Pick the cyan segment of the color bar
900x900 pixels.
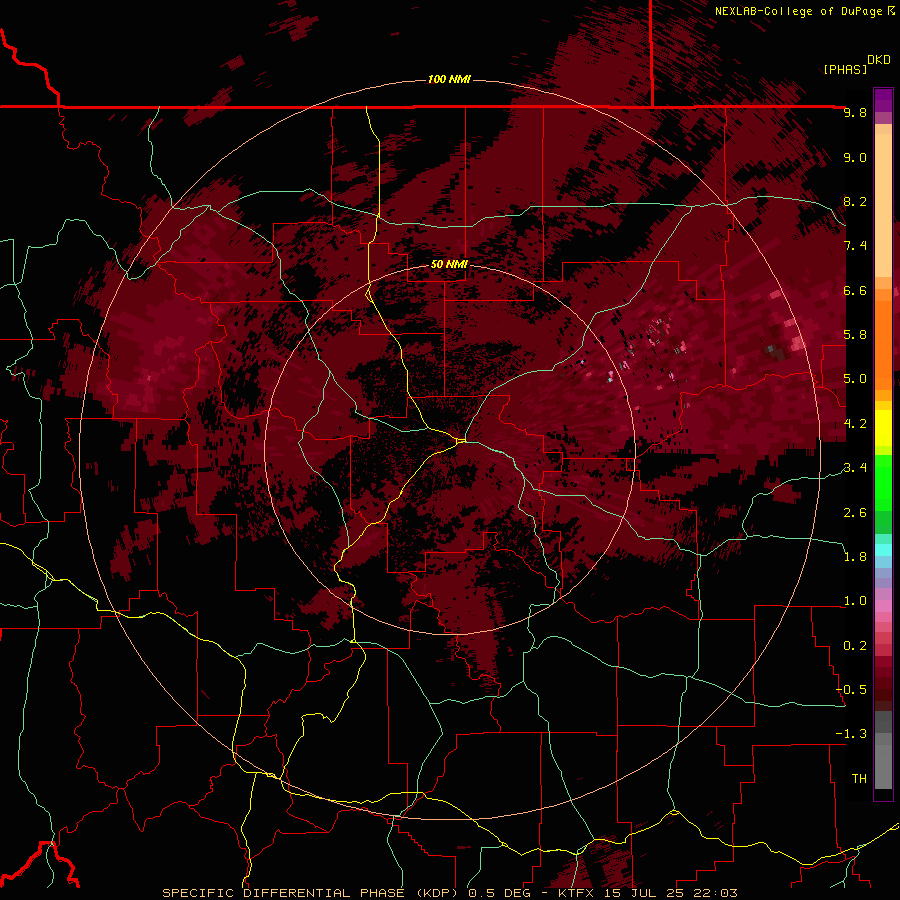click(883, 550)
